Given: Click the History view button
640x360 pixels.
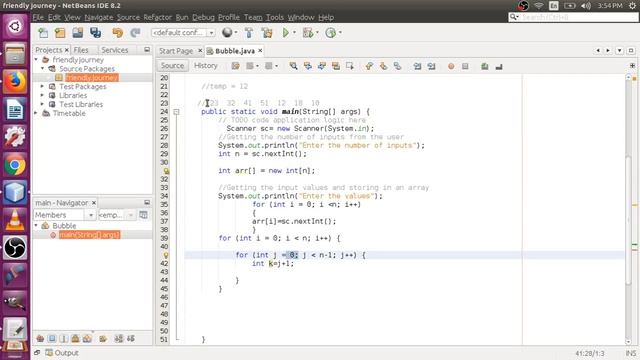Looking at the screenshot, I should 206,66.
